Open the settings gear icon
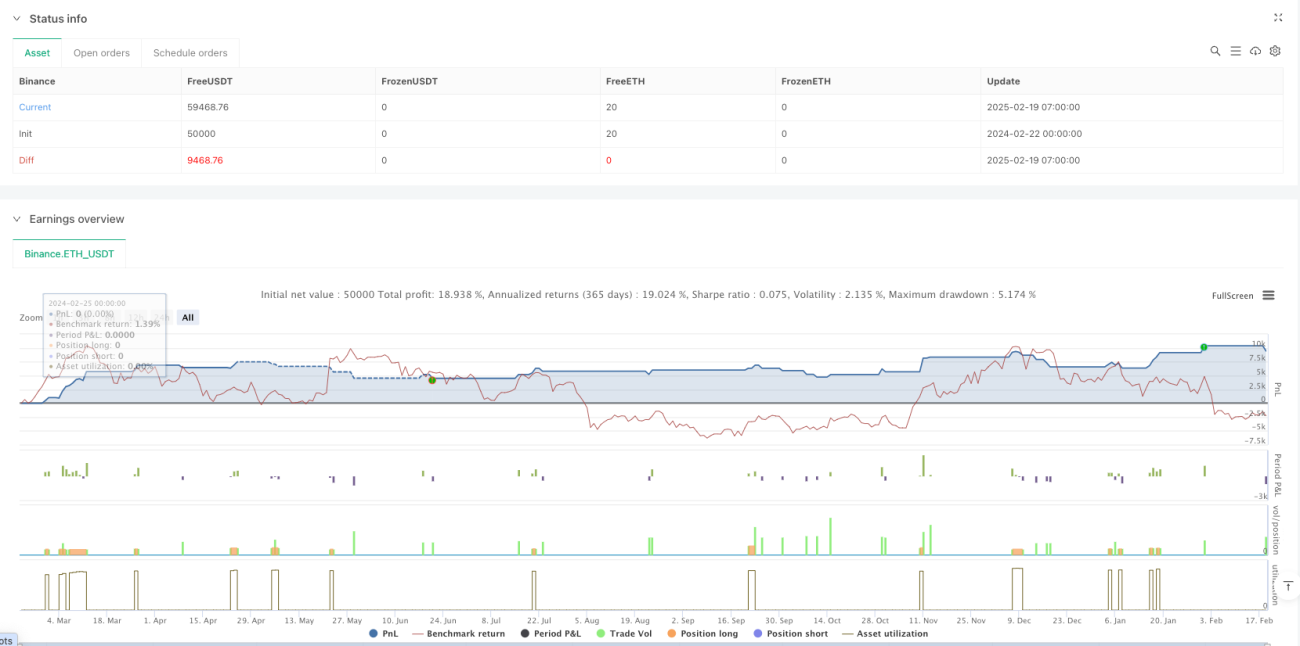Screen dimensions: 1300x646 (1275, 51)
